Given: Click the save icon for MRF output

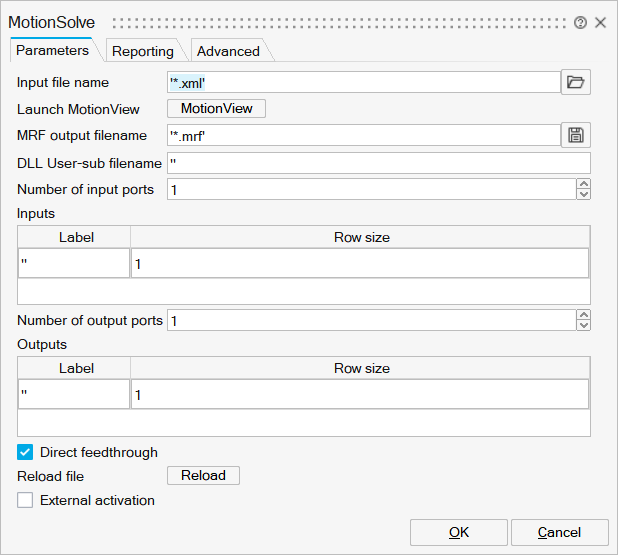Looking at the screenshot, I should 575,136.
